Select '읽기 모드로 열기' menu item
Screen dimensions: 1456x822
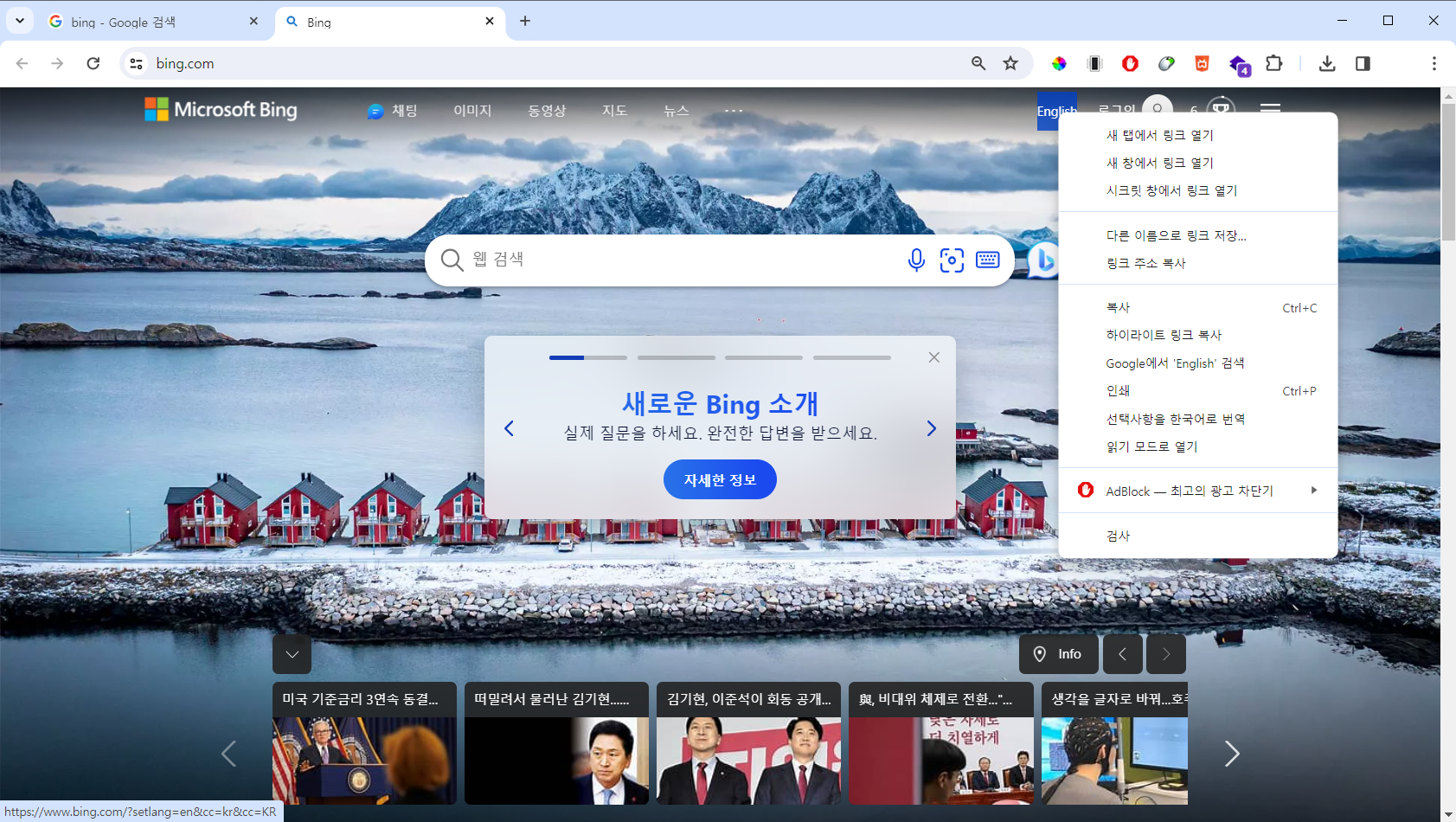[1198, 446]
